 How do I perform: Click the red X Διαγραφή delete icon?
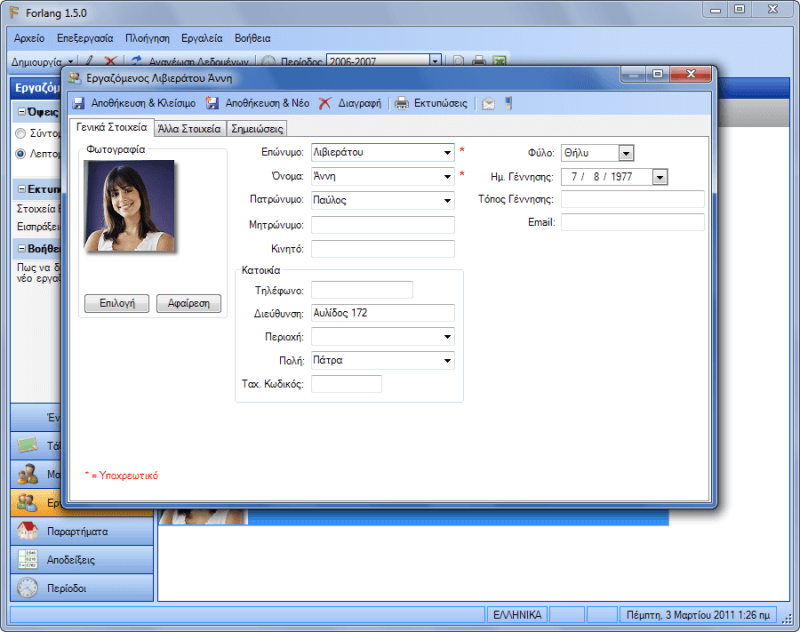pyautogui.click(x=325, y=103)
